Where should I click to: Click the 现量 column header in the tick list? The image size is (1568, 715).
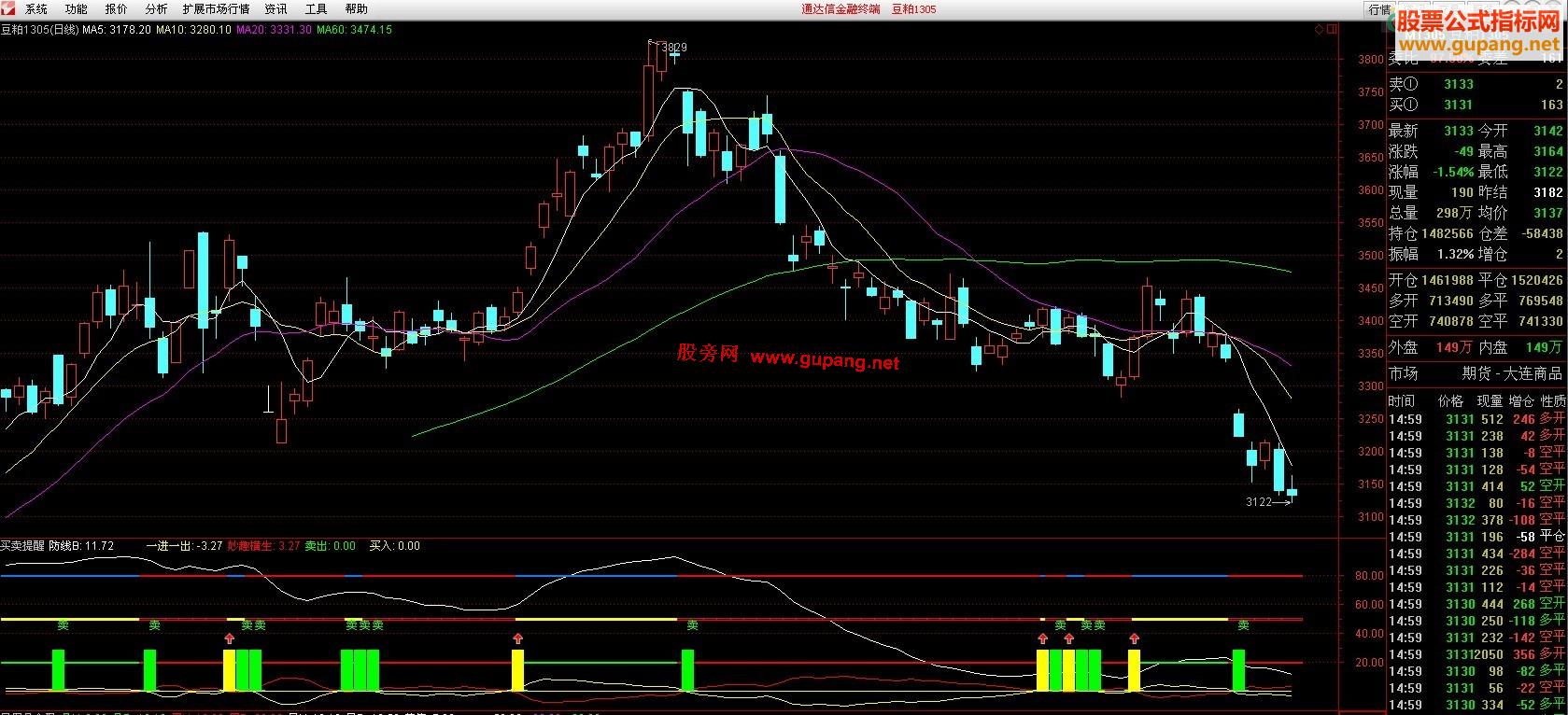click(x=1490, y=400)
